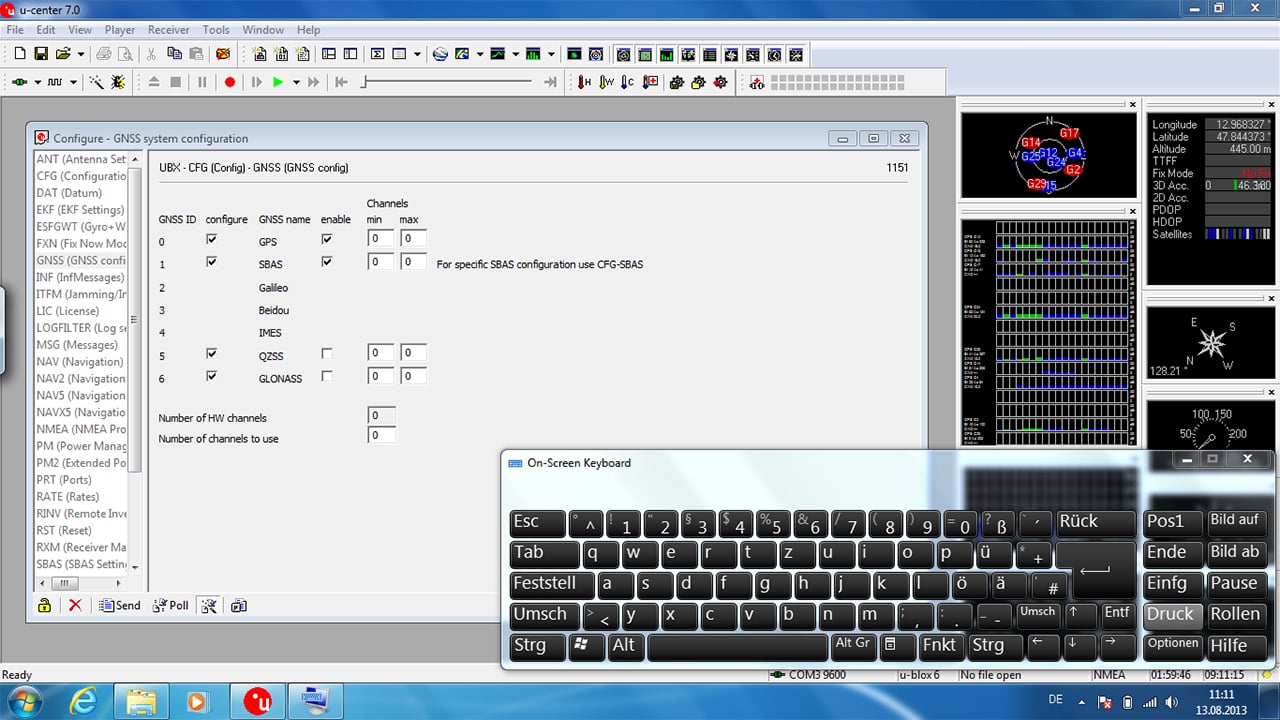Click Esc key on On-Screen Keyboard
Image resolution: width=1280 pixels, height=720 pixels.
(x=536, y=524)
